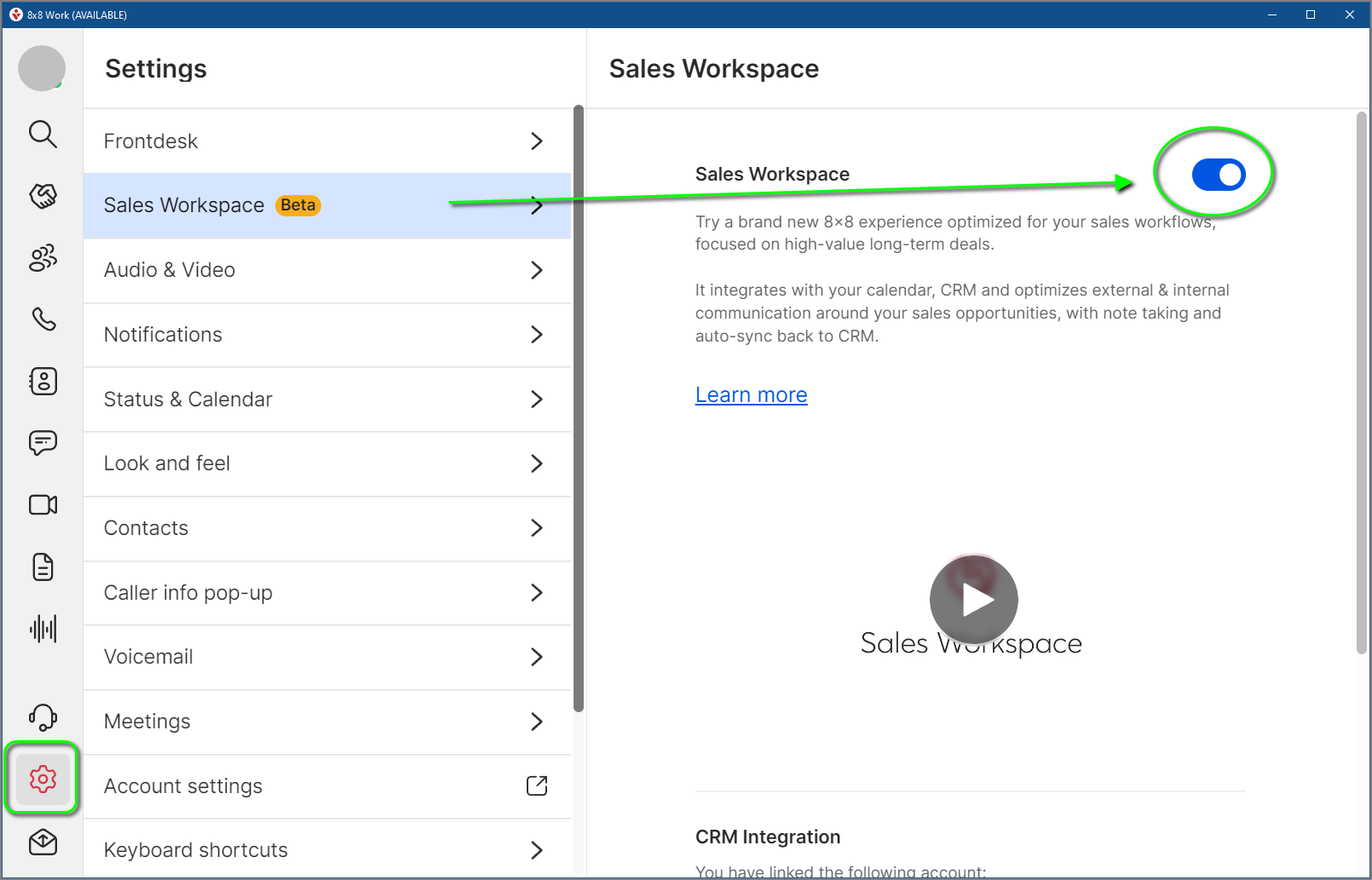Expand the Contacts chevron
1372x880 pixels.
click(537, 528)
